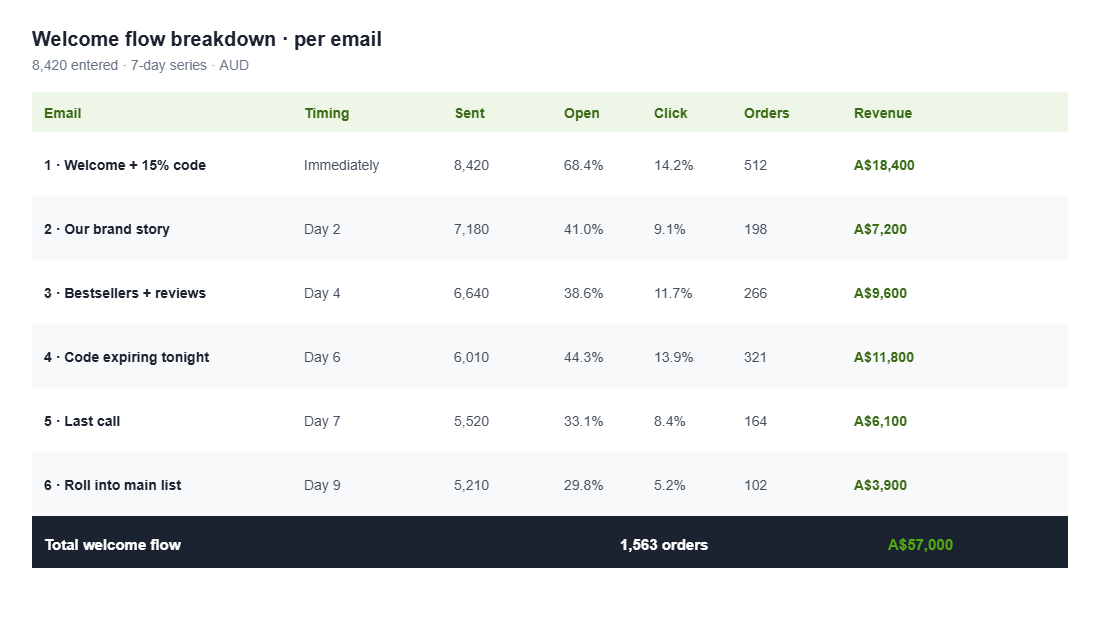This screenshot has height=640, width=1100.
Task: Click the 'Day 6' timing cell
Action: point(322,356)
